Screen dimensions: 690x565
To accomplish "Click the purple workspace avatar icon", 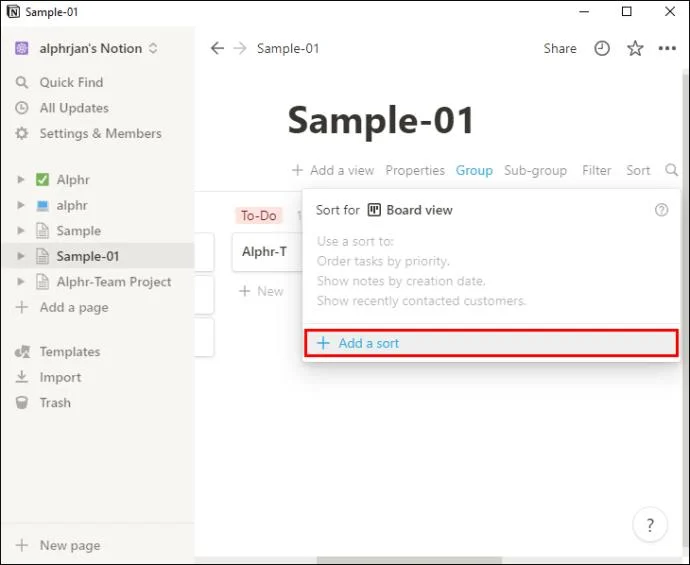I will pos(22,48).
